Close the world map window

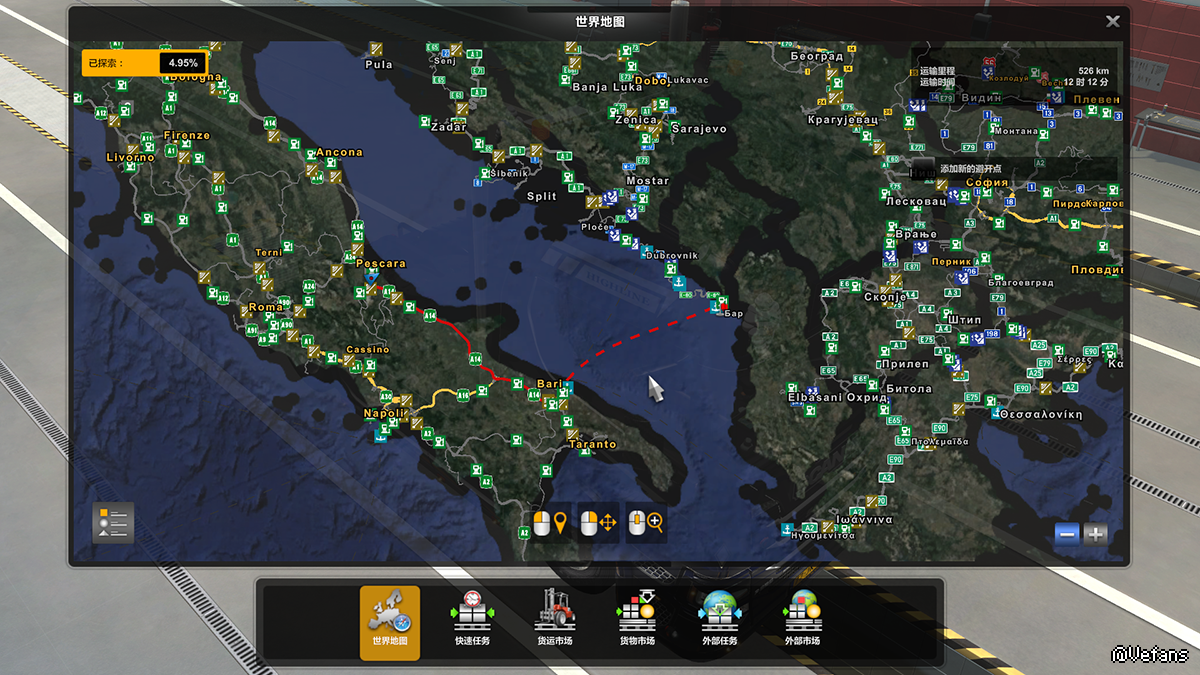tap(1112, 21)
